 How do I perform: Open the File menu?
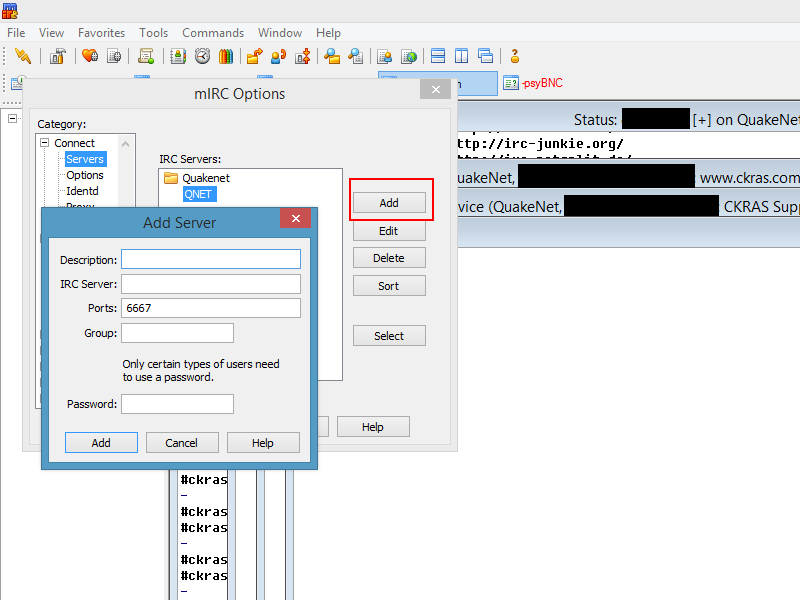pos(16,33)
